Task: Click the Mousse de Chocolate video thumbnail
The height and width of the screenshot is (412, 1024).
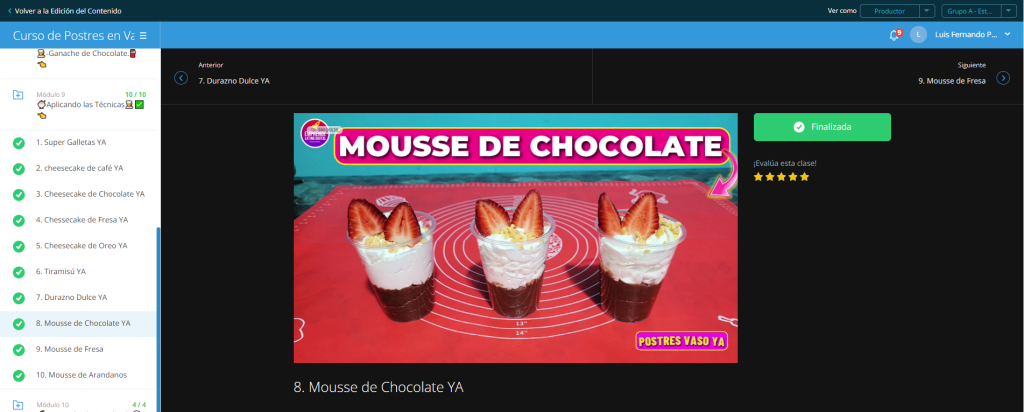Action: (515, 238)
